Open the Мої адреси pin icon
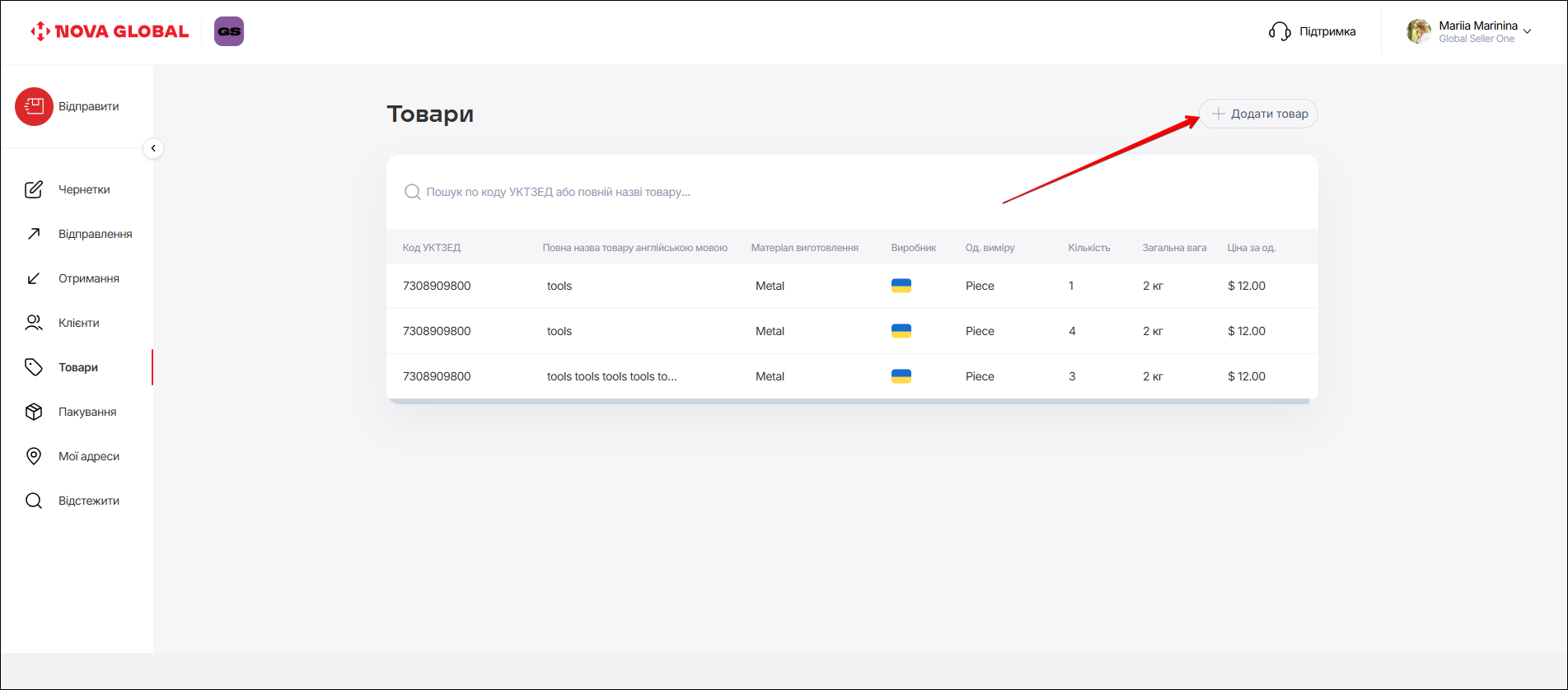1568x690 pixels. tap(34, 456)
